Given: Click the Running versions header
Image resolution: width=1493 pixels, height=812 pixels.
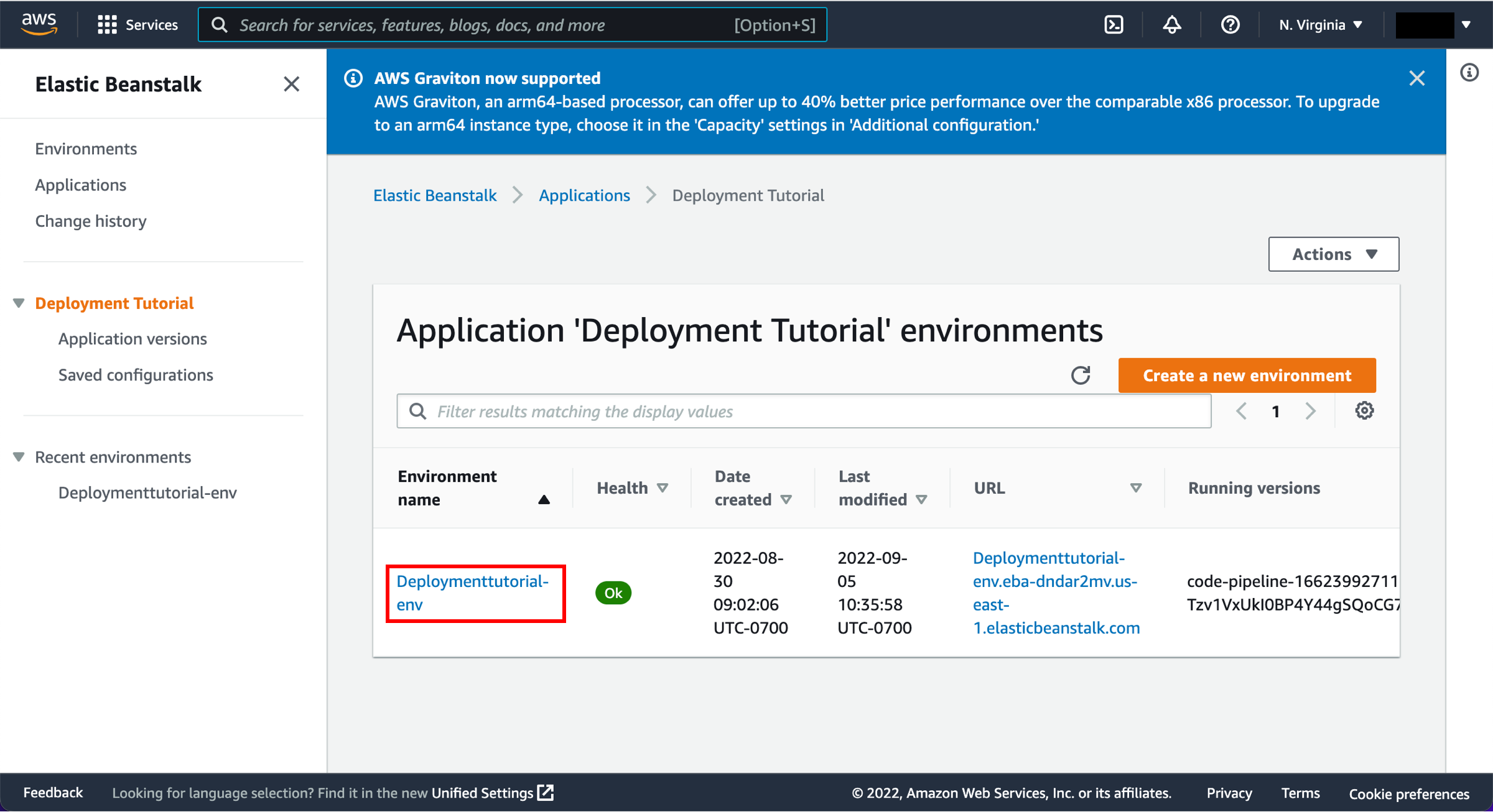Looking at the screenshot, I should click(x=1253, y=488).
